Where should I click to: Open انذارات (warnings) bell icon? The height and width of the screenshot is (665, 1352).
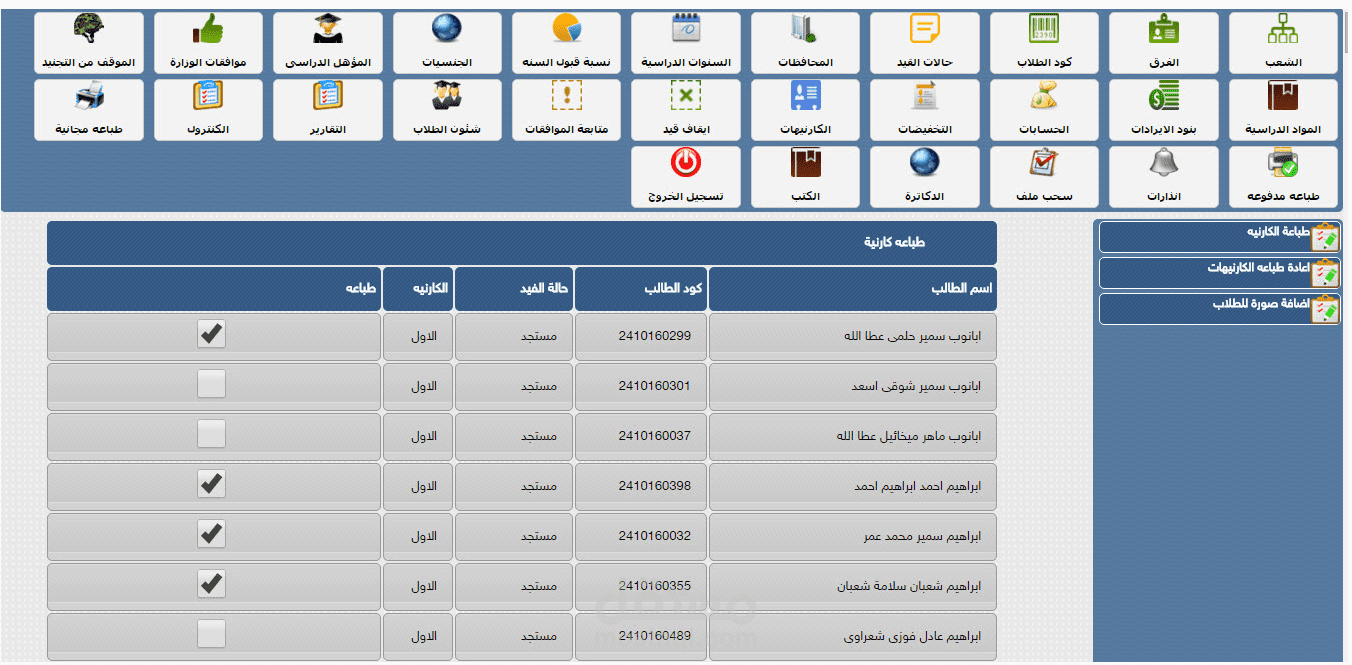1163,176
